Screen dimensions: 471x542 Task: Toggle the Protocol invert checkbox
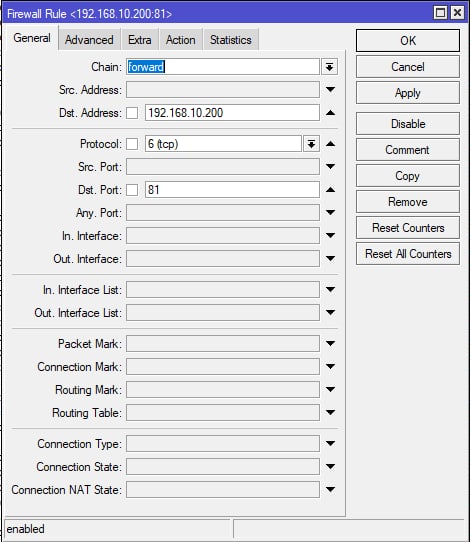tap(132, 144)
